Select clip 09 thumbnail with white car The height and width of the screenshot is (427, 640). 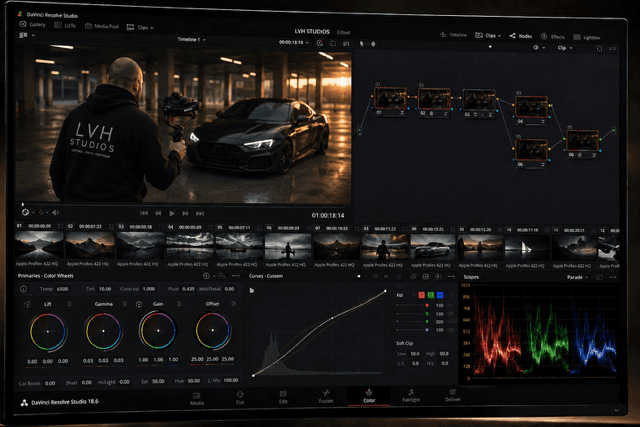[x=433, y=247]
